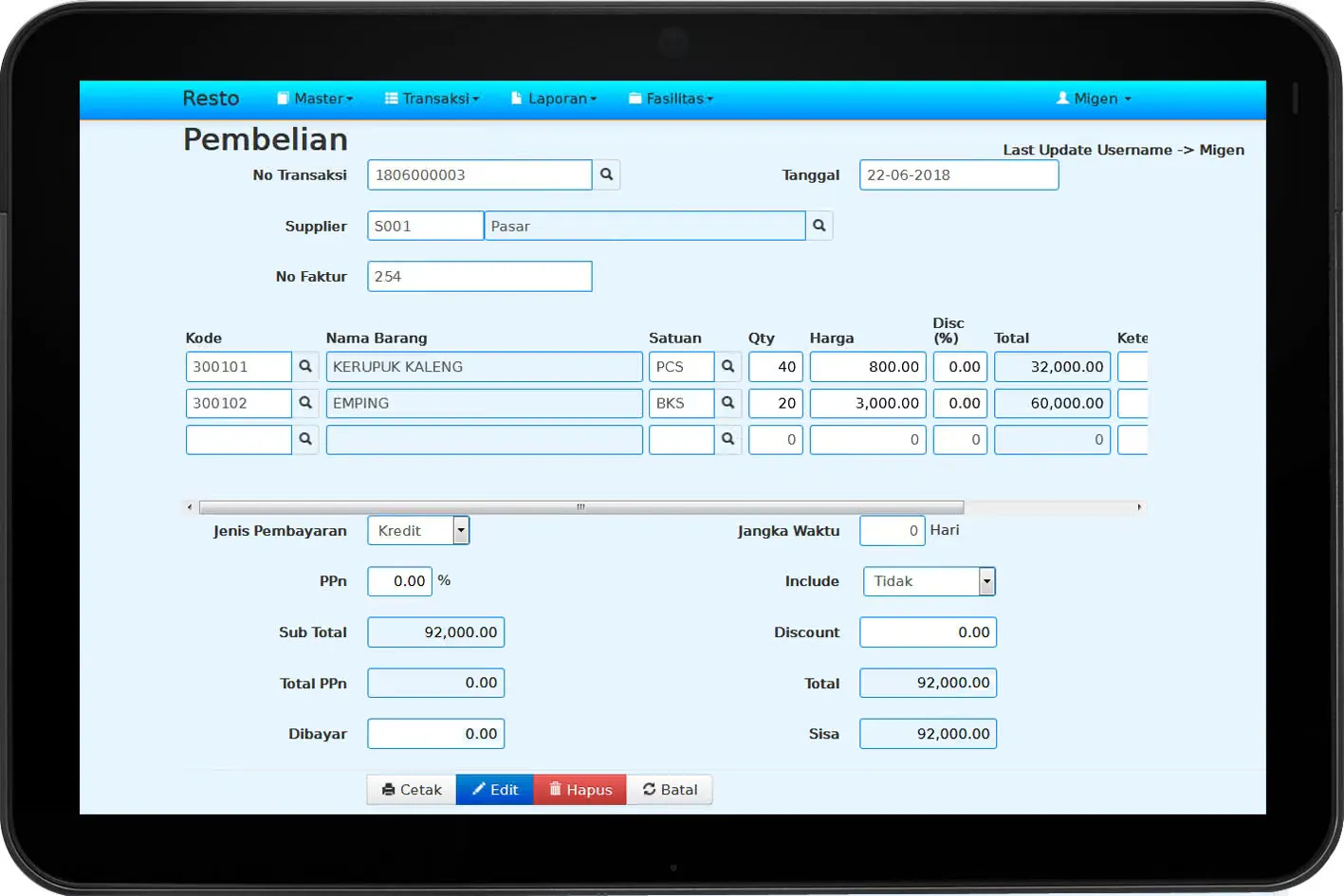Look up unit for PCS row
Viewport: 1344px width, 896px height.
(x=727, y=367)
